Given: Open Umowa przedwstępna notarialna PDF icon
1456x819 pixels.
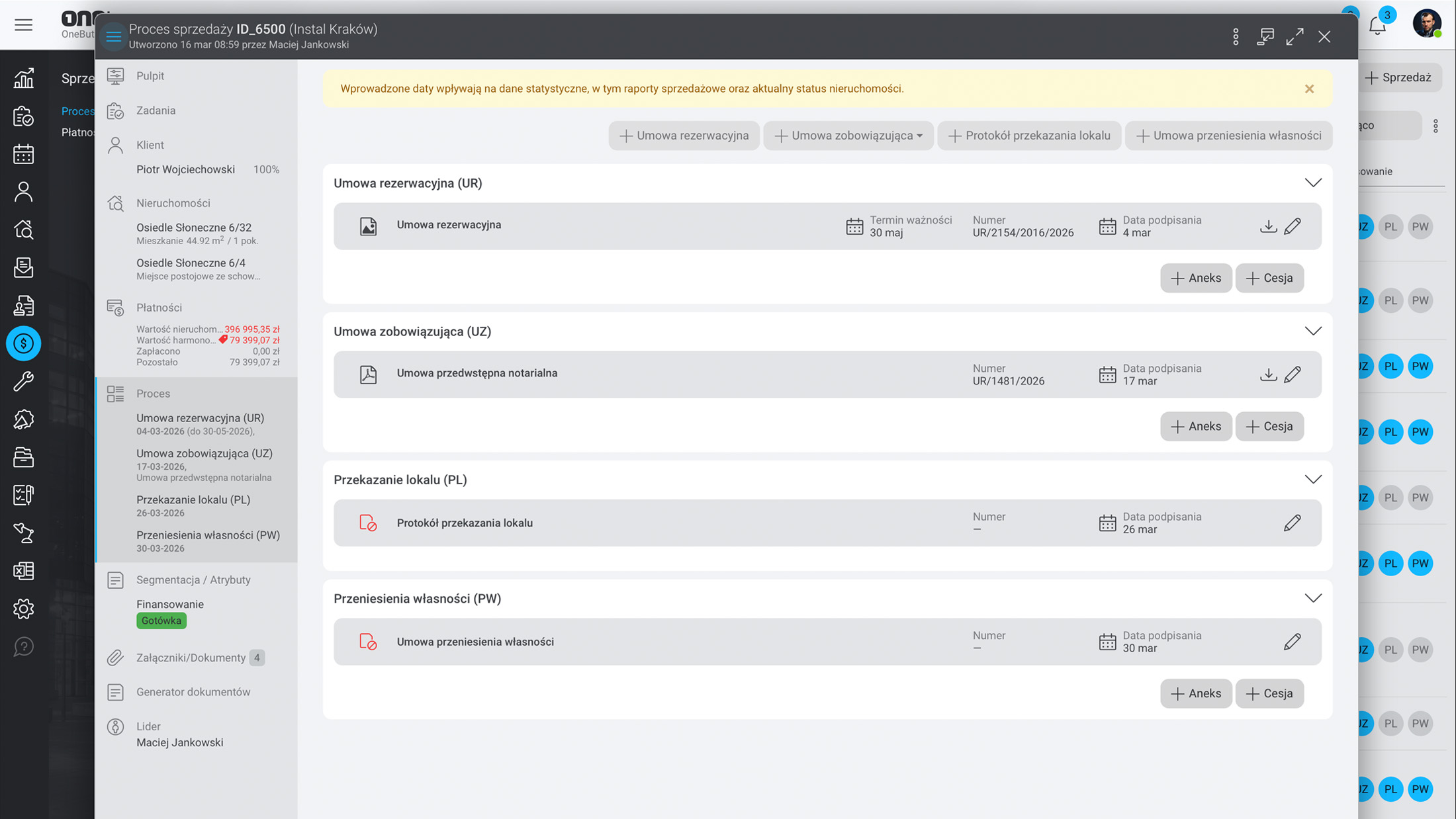Looking at the screenshot, I should [368, 374].
